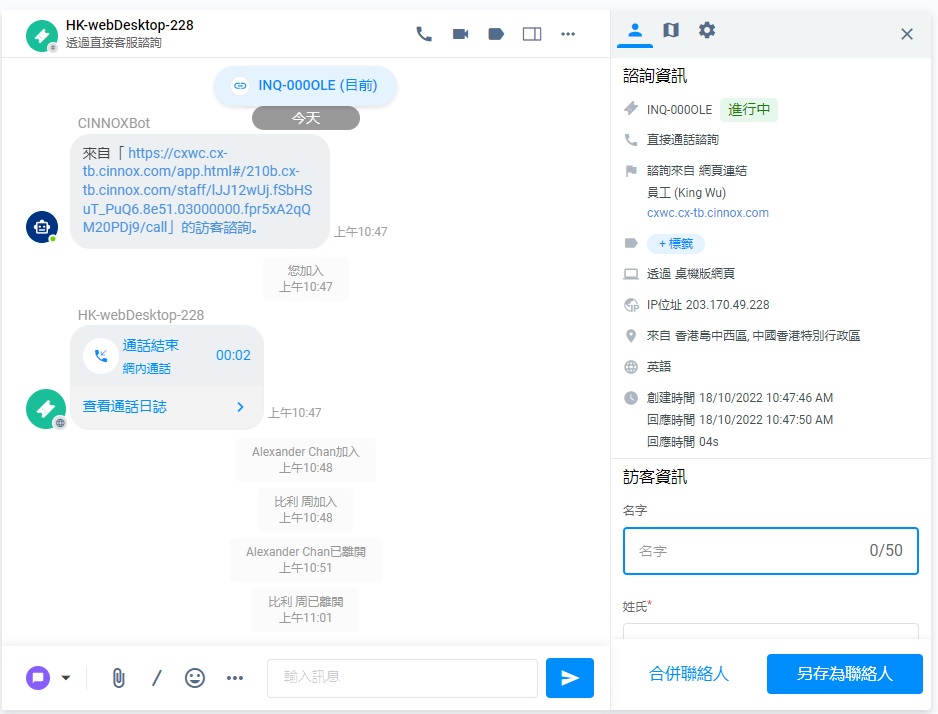
Task: Focus the 輸入訊息 message input
Action: tap(402, 678)
